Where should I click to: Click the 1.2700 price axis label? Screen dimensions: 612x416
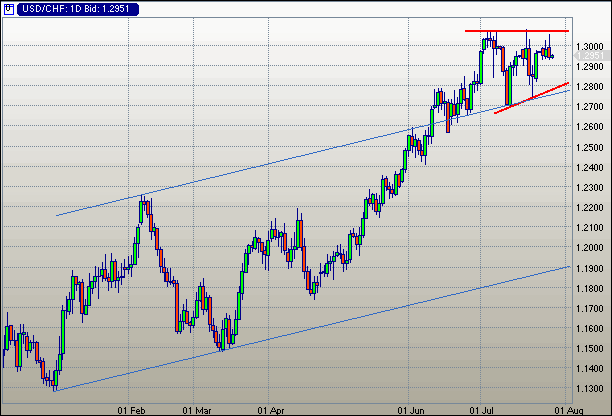[x=590, y=107]
